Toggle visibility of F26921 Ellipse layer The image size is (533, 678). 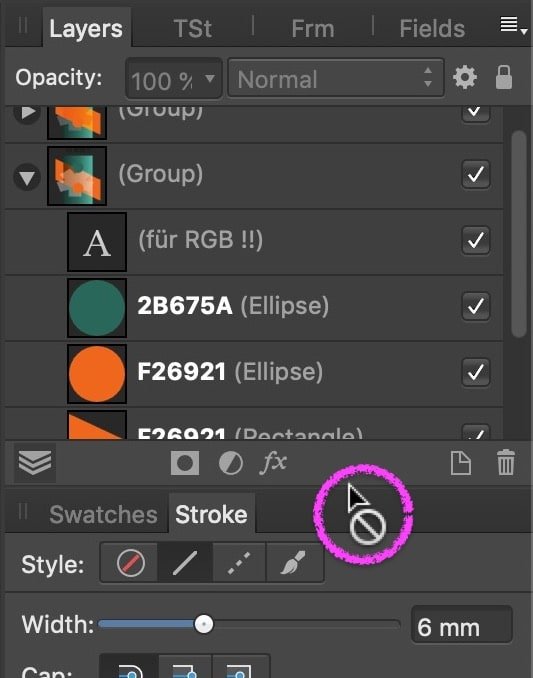click(476, 372)
